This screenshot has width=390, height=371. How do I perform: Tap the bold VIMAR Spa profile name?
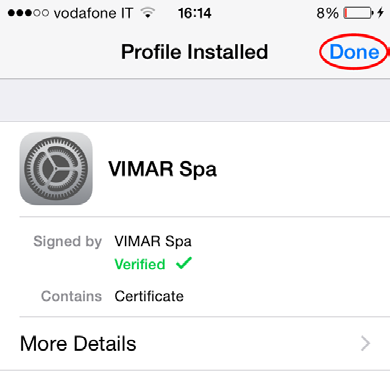(x=163, y=169)
